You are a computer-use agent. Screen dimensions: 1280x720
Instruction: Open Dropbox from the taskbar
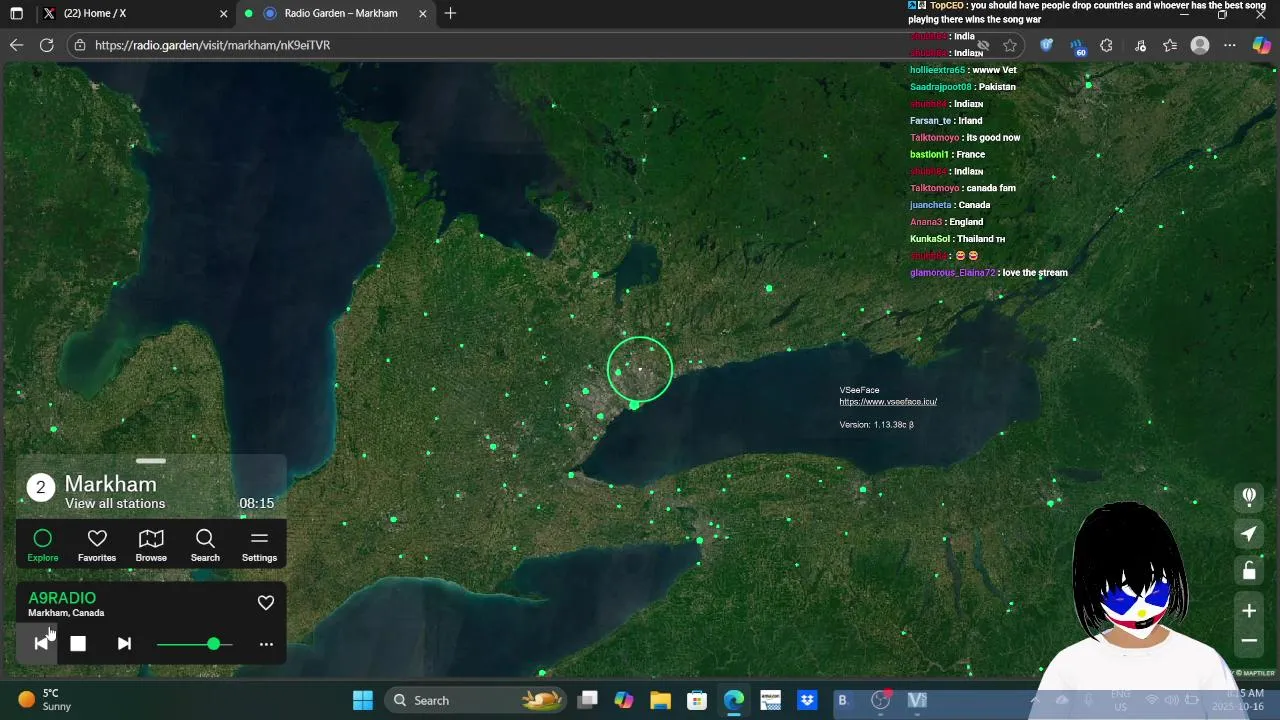[807, 700]
